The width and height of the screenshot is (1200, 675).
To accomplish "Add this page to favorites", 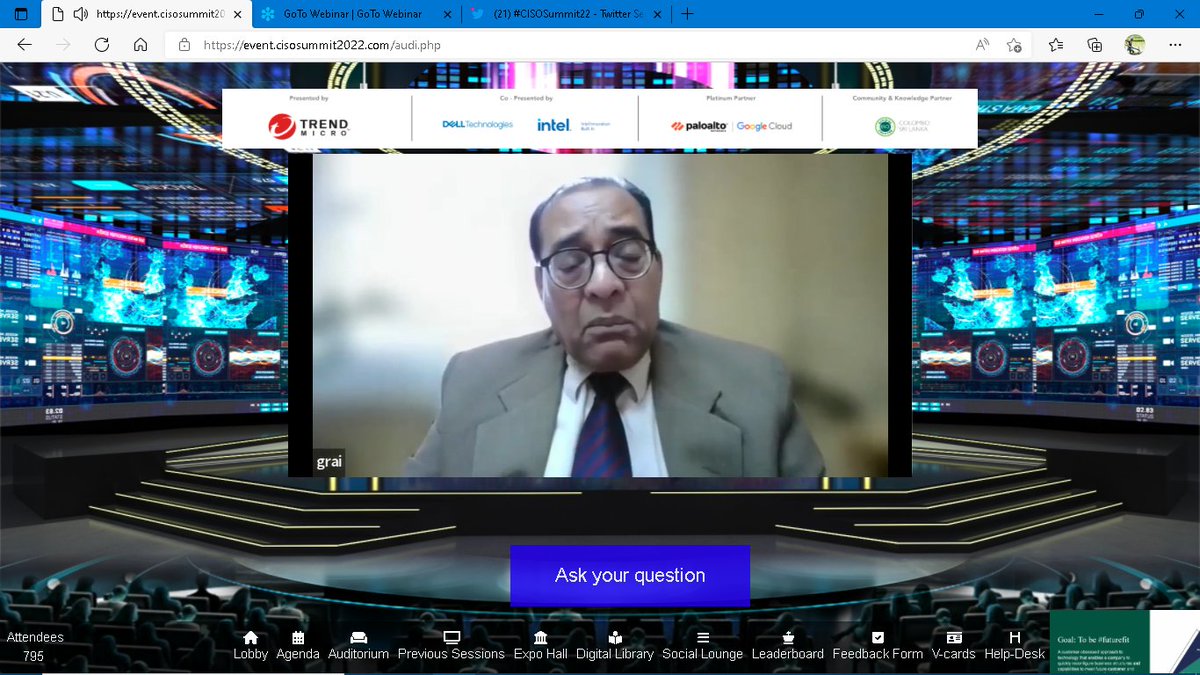I will [x=1014, y=45].
